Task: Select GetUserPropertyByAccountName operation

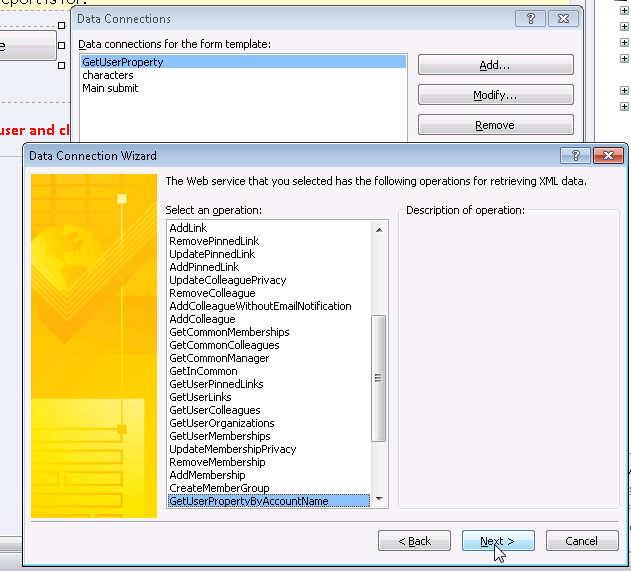Action: [248, 501]
